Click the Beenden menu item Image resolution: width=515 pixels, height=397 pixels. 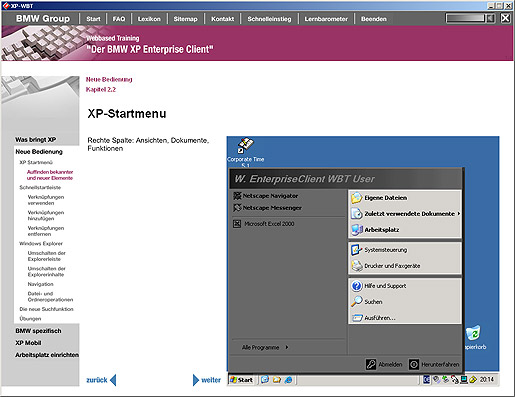tap(374, 19)
